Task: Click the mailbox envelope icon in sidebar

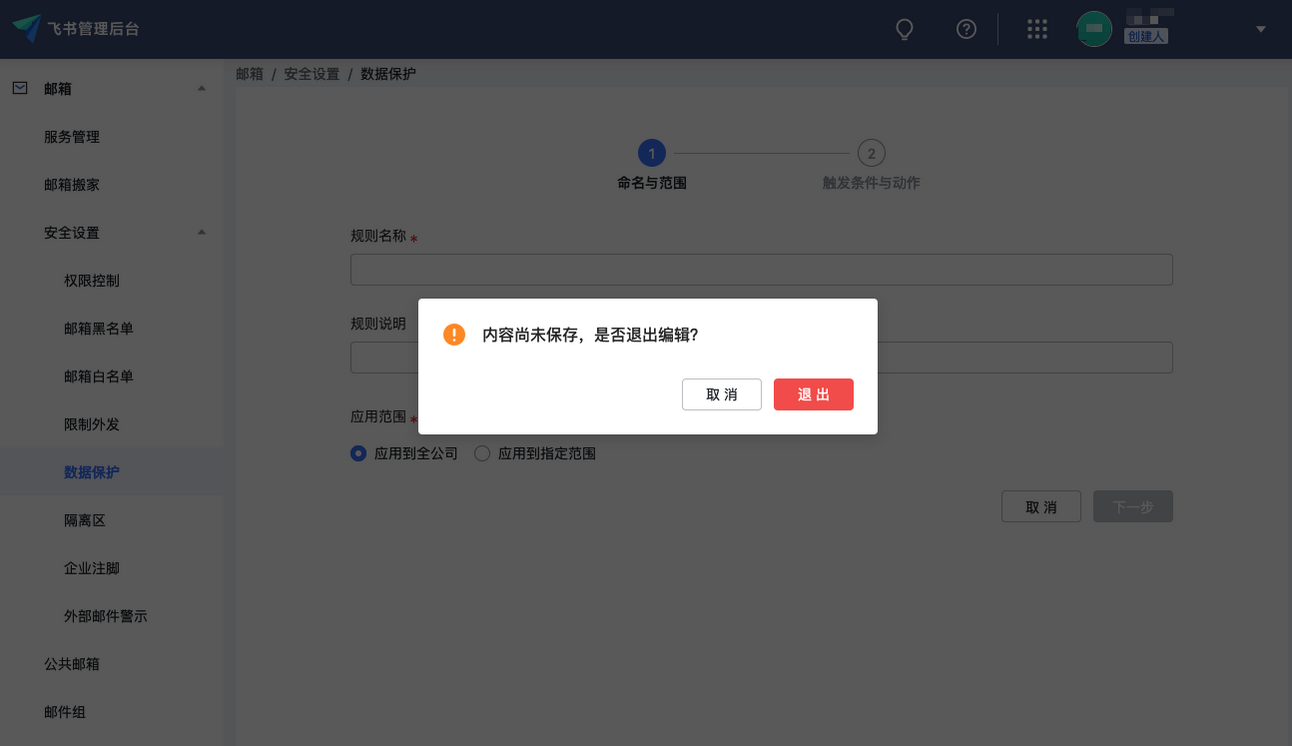Action: (x=20, y=88)
